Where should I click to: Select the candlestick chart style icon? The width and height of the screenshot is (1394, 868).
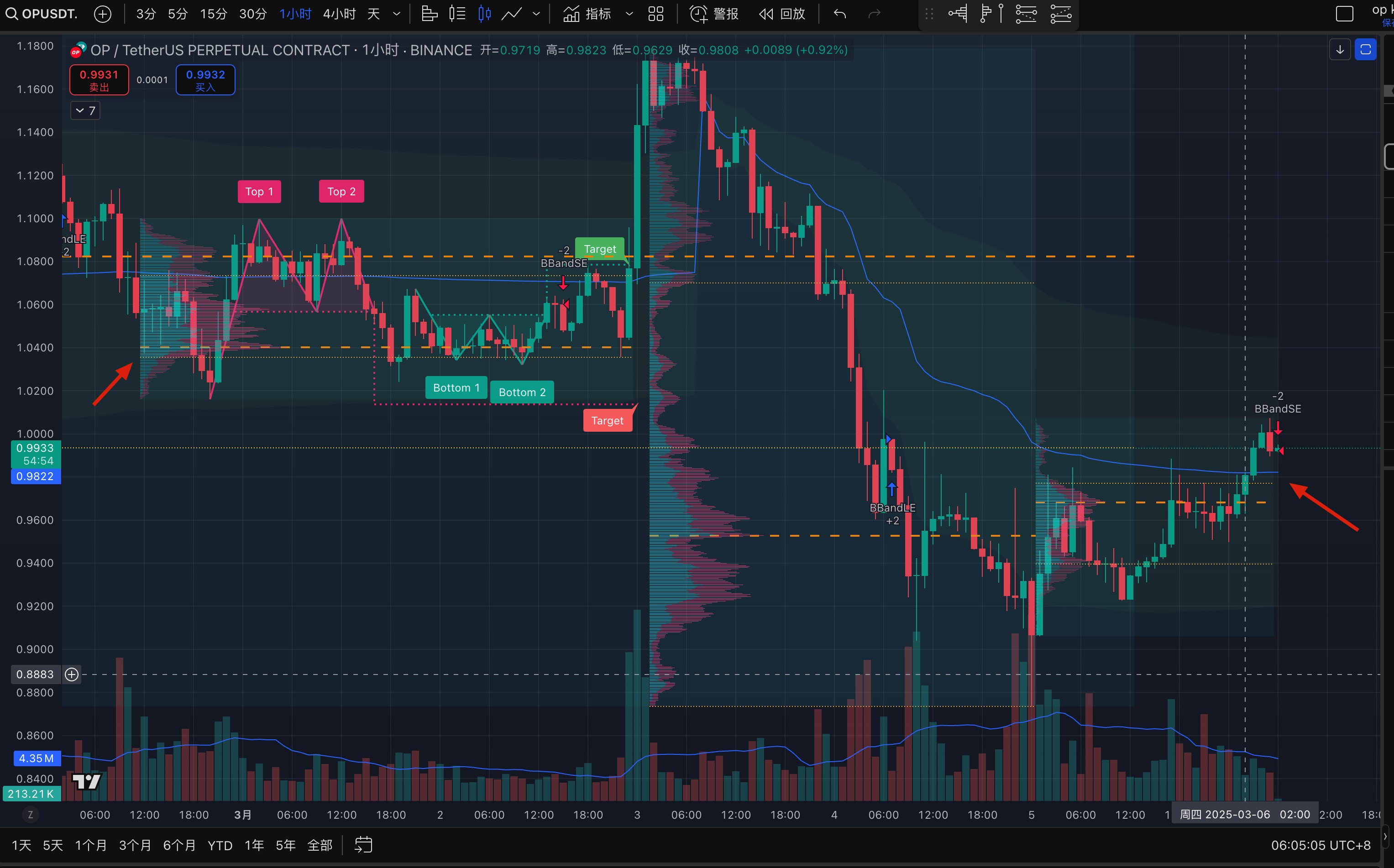point(484,14)
